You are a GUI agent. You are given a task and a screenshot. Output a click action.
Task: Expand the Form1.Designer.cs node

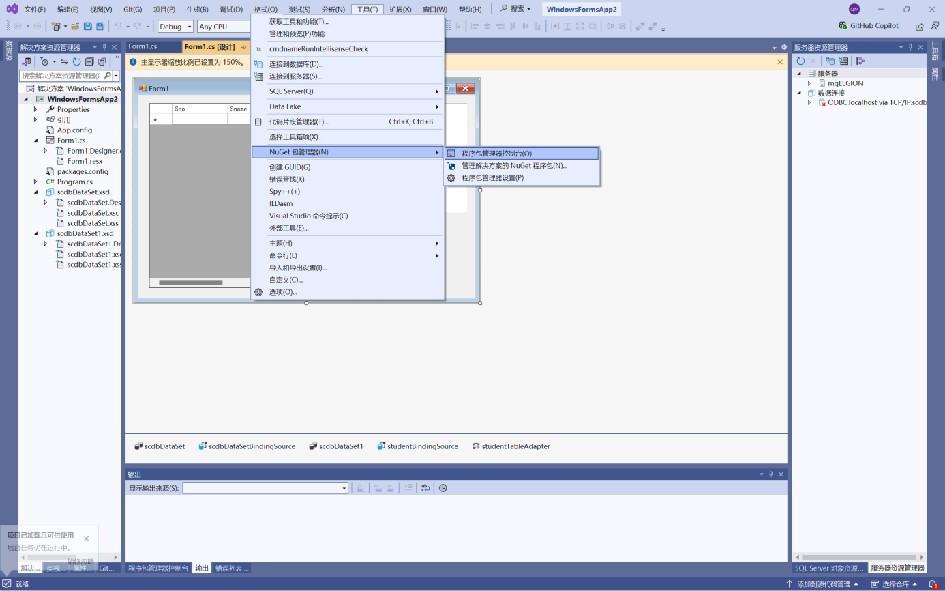[x=45, y=151]
